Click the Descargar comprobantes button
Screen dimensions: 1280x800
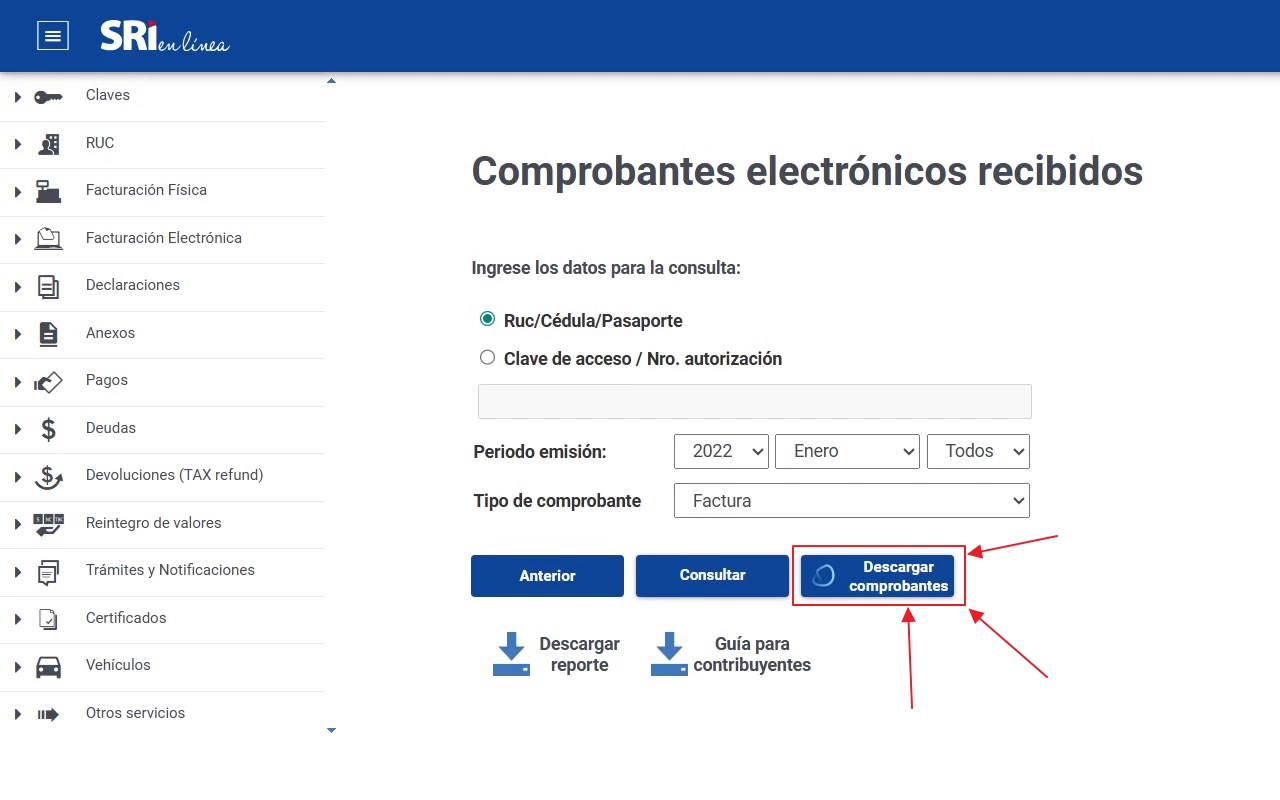click(877, 576)
